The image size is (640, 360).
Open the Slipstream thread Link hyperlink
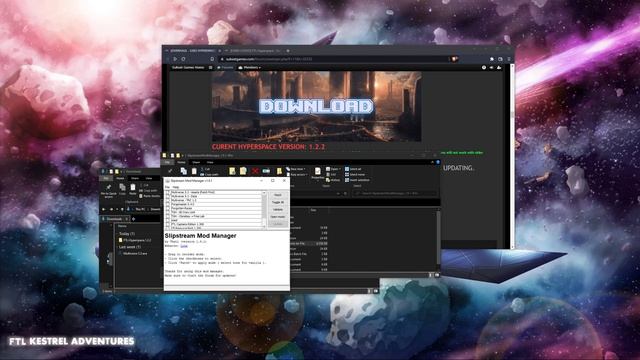pos(184,246)
